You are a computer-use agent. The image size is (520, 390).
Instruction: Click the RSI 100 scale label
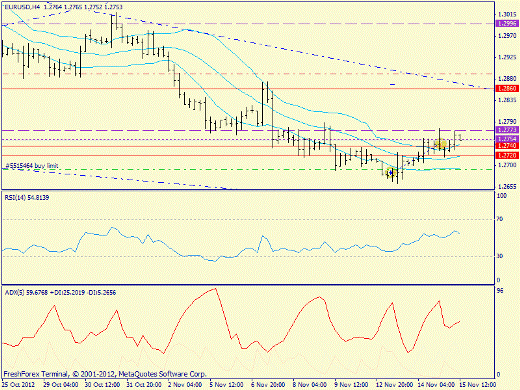coord(502,196)
